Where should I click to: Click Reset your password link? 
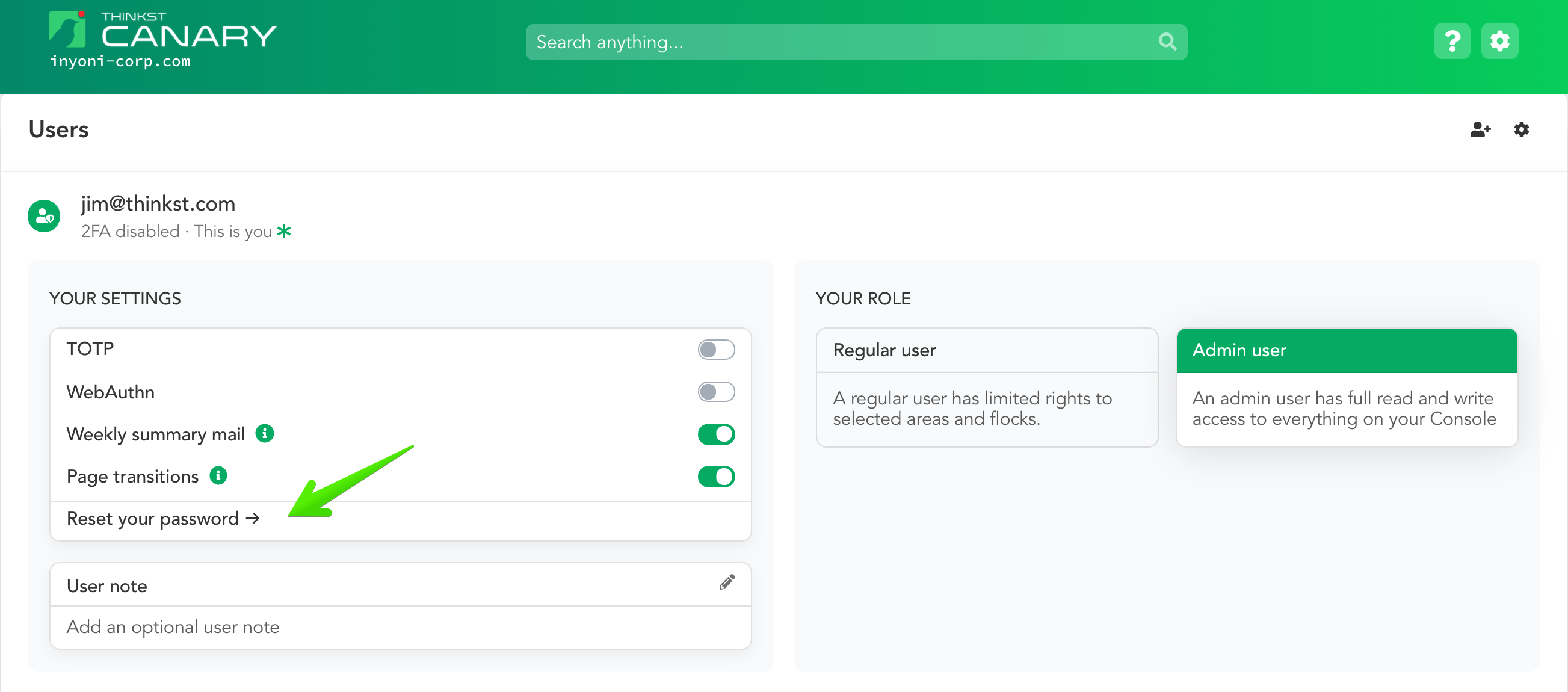163,519
